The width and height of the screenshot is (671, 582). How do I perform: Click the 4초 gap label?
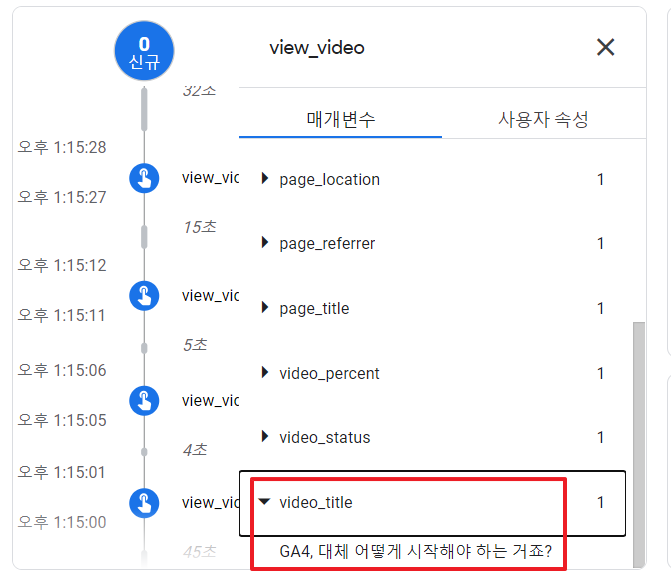pyautogui.click(x=195, y=450)
